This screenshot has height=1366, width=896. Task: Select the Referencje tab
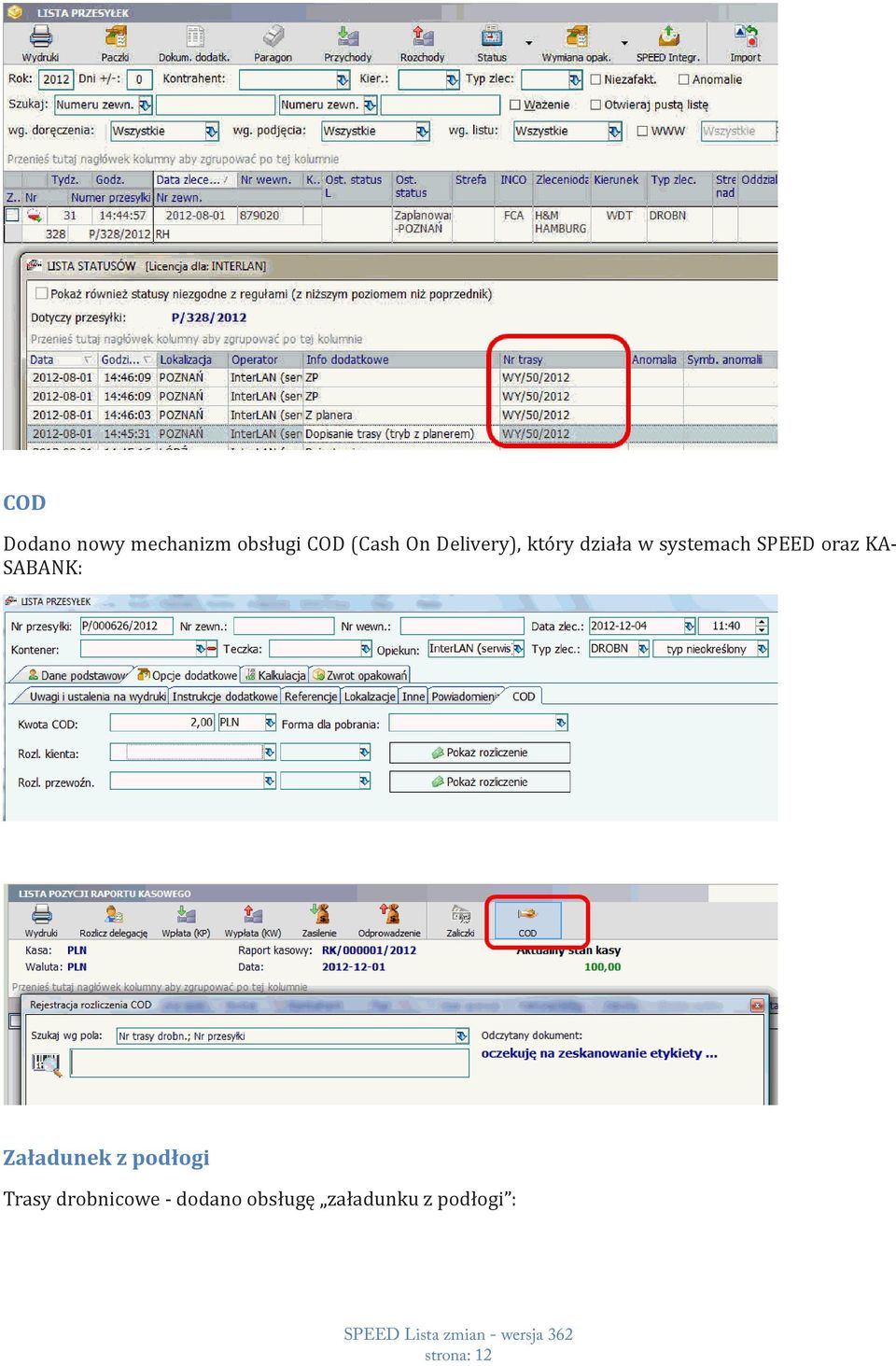(311, 697)
